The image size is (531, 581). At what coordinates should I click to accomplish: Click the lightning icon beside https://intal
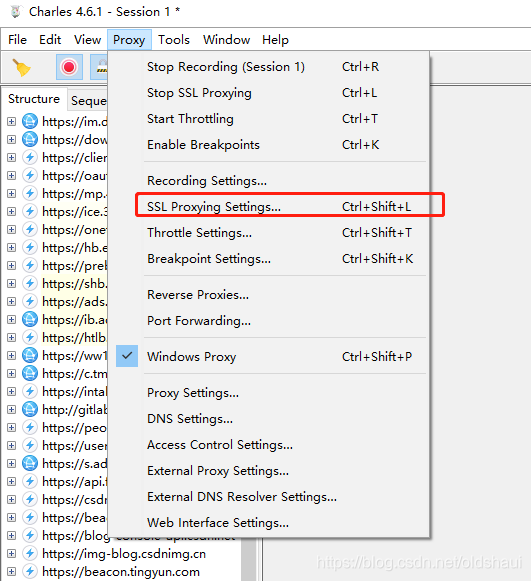pos(30,391)
